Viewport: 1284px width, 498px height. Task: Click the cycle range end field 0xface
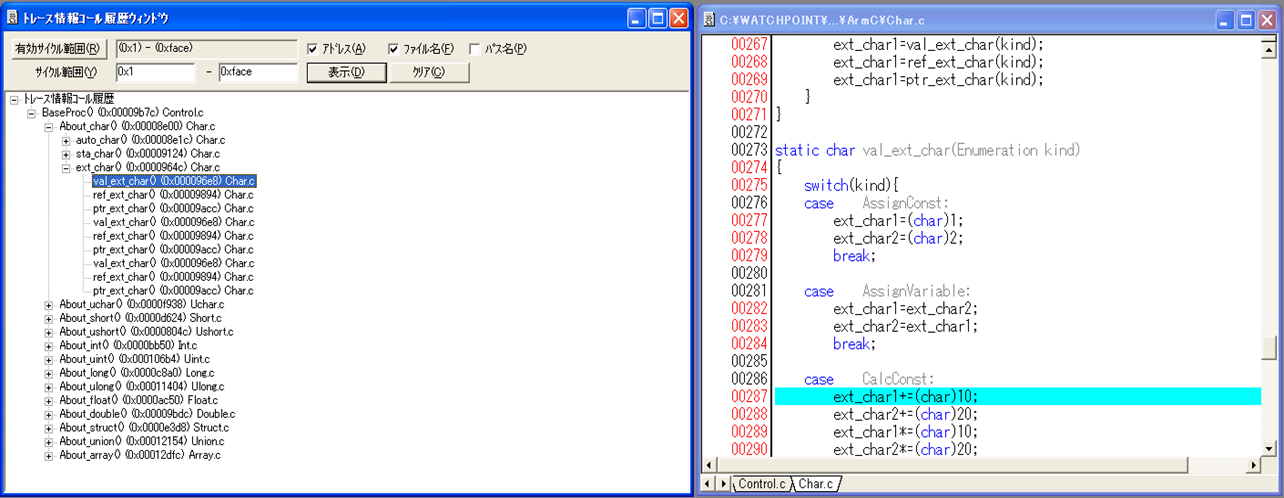(257, 72)
